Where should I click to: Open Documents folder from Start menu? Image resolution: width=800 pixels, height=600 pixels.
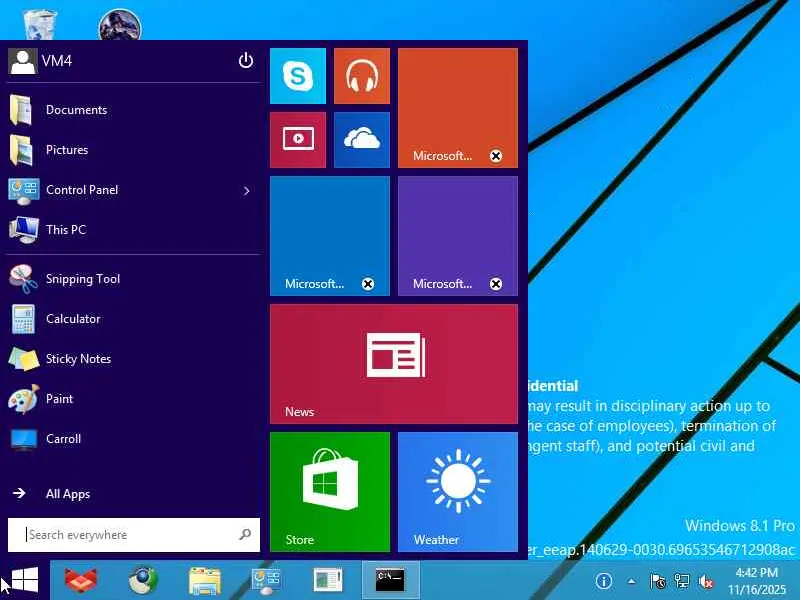pos(134,110)
